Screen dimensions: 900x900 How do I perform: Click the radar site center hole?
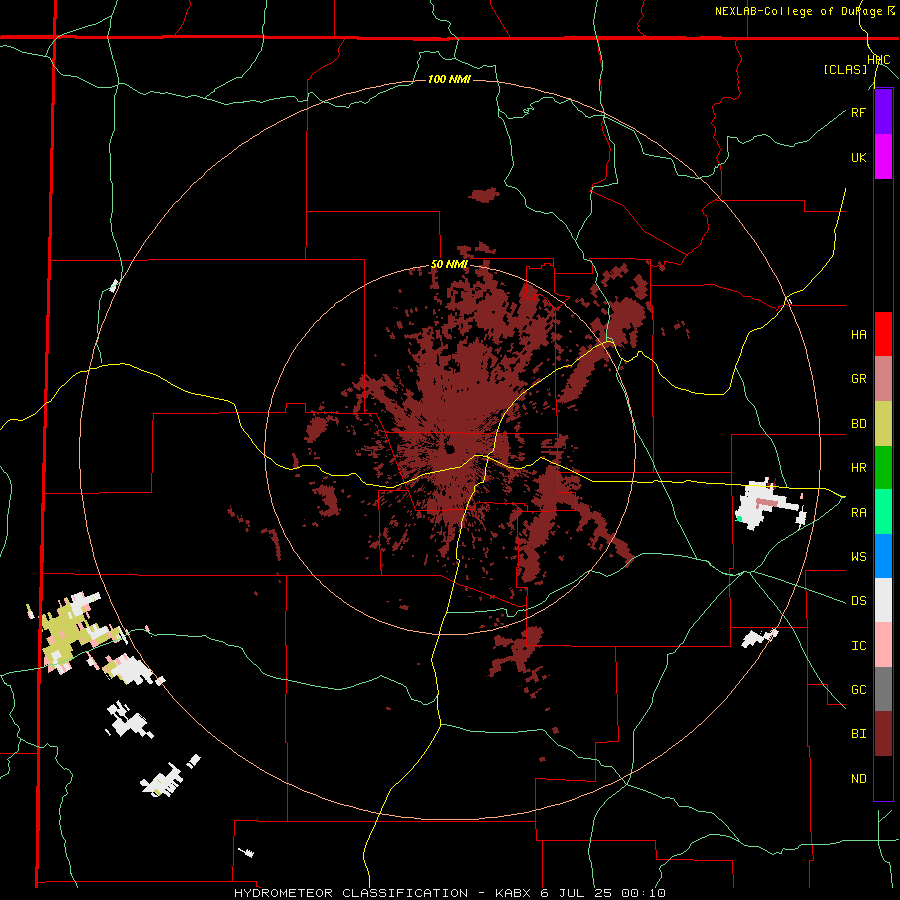click(x=449, y=449)
